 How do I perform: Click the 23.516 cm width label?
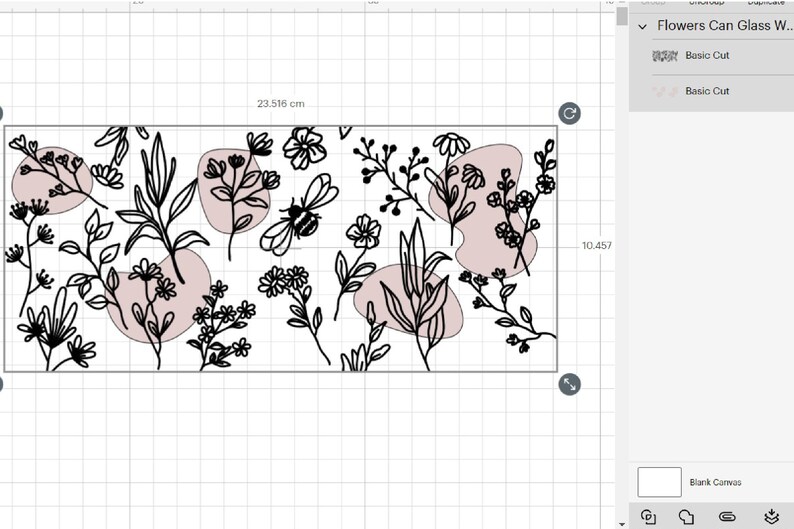click(x=281, y=104)
